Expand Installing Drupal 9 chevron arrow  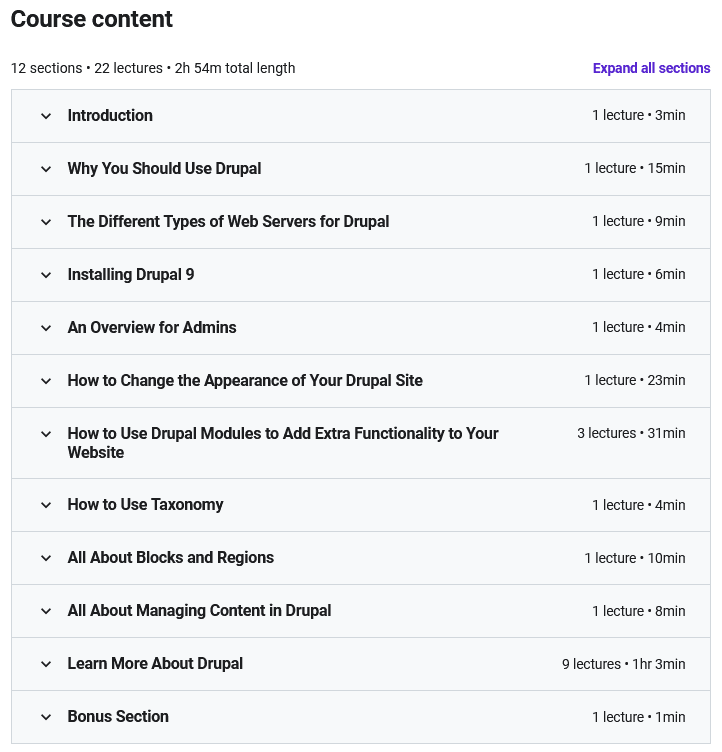(46, 275)
